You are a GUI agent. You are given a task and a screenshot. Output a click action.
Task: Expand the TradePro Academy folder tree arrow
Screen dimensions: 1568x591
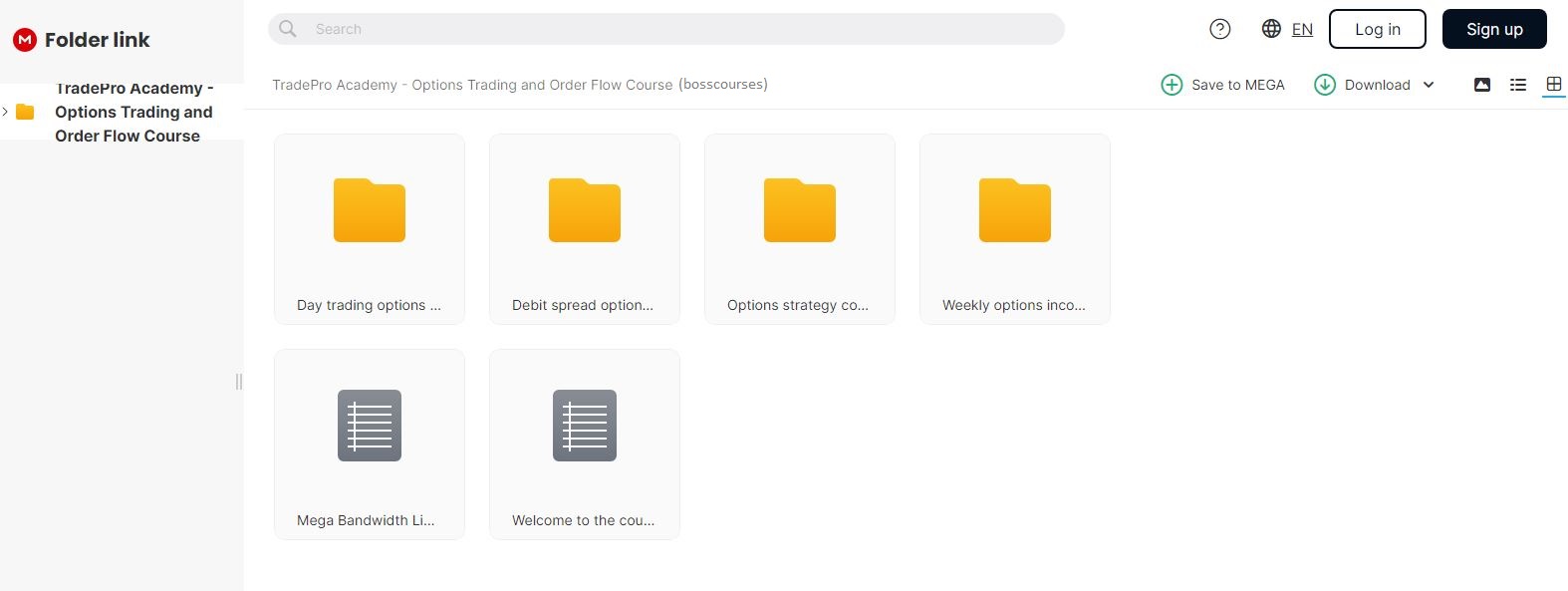[6, 112]
